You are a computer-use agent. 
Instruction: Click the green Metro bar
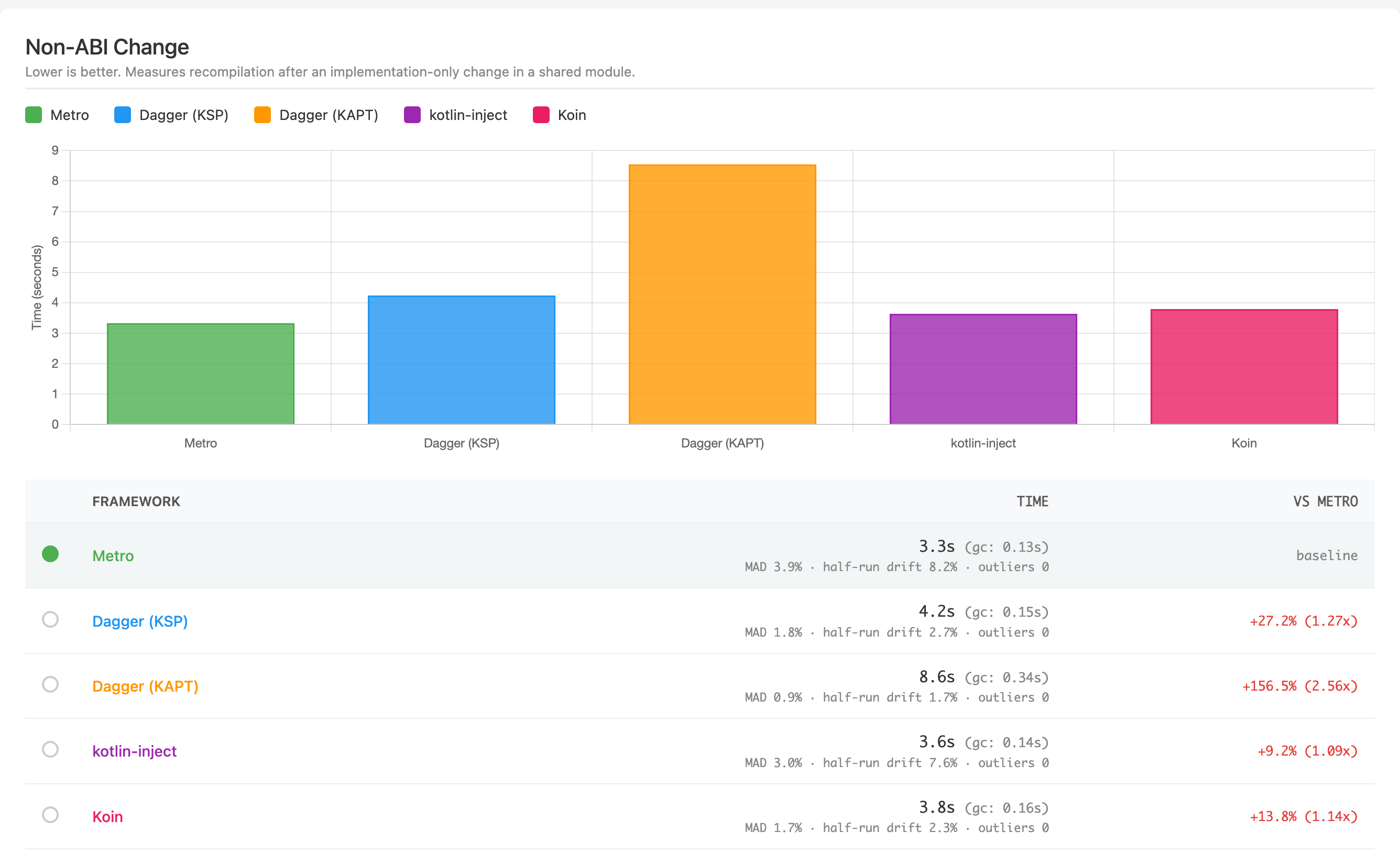point(201,374)
